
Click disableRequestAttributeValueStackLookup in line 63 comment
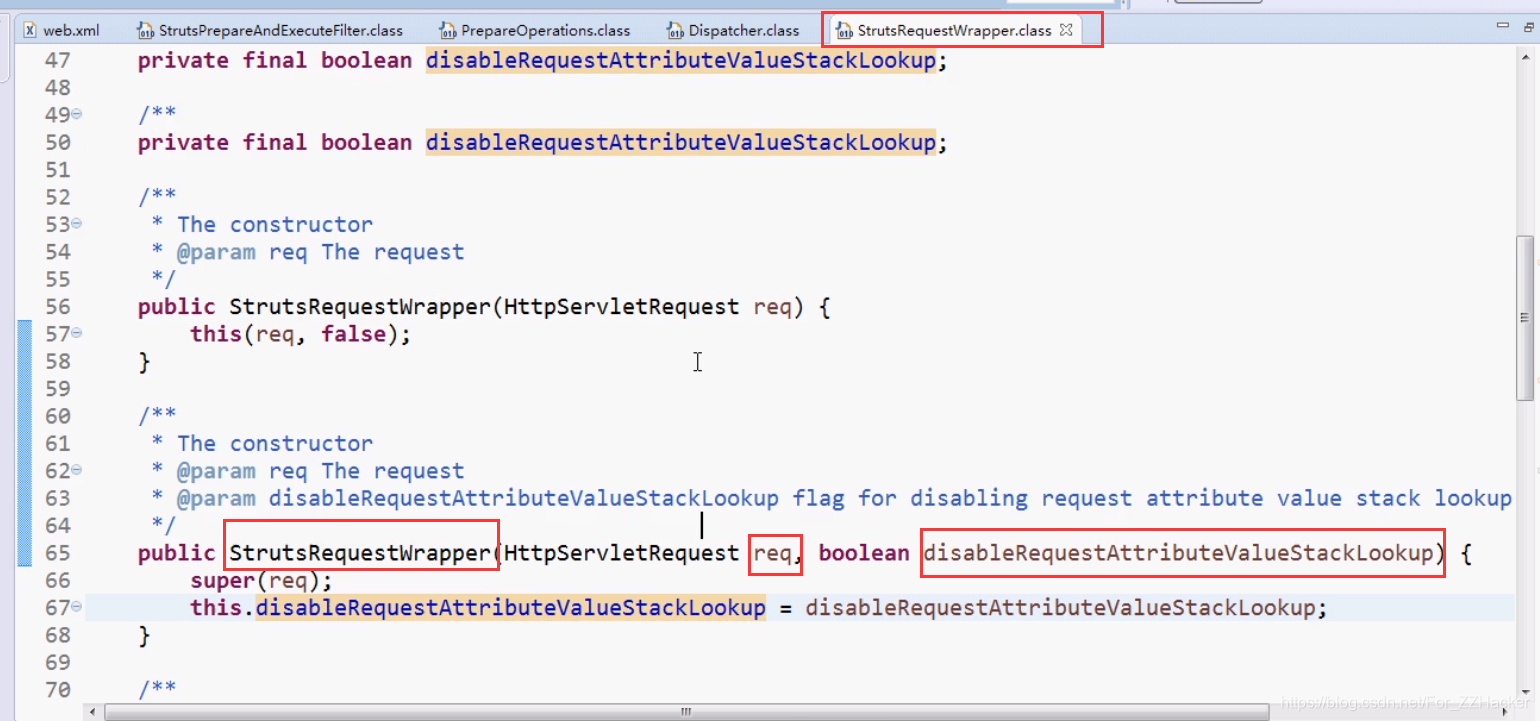pos(524,498)
